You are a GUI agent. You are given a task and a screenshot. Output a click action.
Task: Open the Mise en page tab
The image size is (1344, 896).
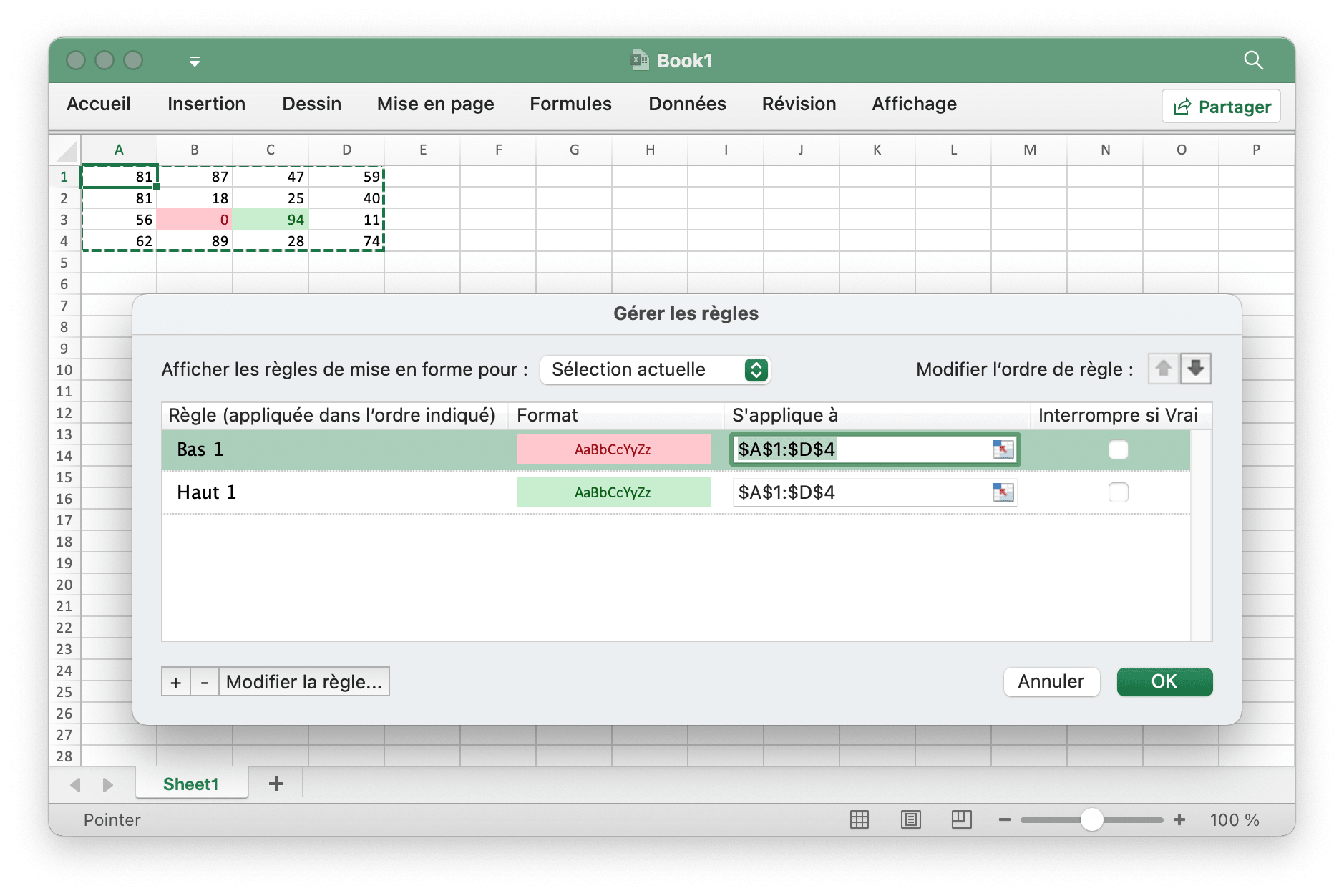pyautogui.click(x=435, y=104)
